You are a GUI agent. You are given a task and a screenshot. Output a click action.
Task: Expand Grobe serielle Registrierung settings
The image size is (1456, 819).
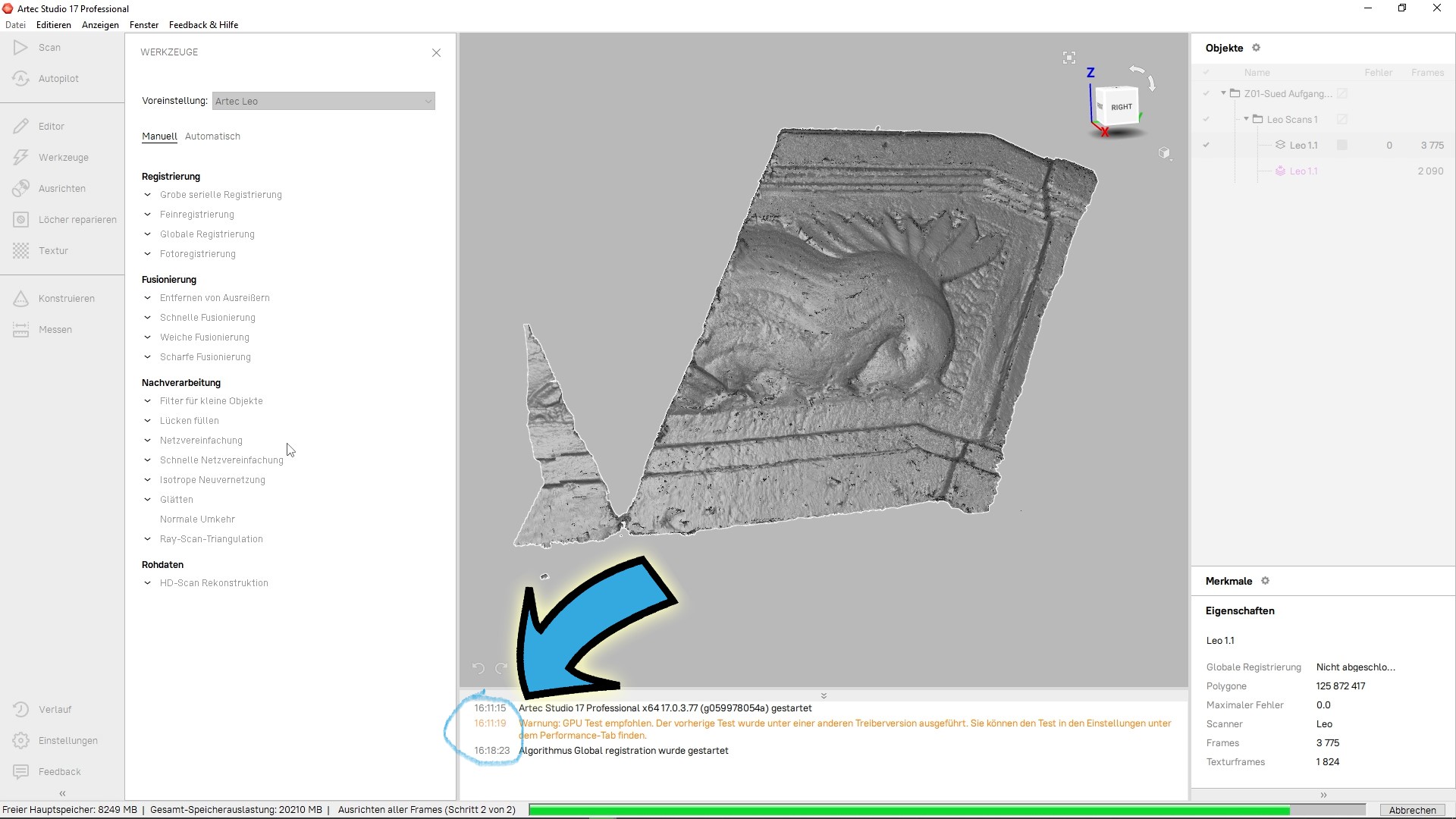pos(148,195)
